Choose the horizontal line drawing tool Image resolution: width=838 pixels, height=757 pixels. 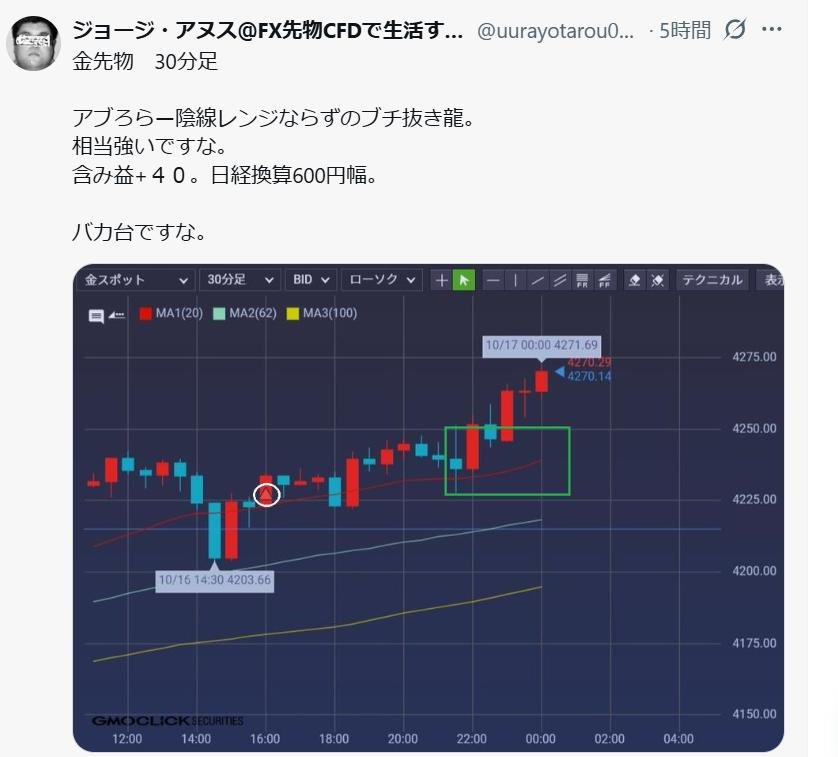493,281
